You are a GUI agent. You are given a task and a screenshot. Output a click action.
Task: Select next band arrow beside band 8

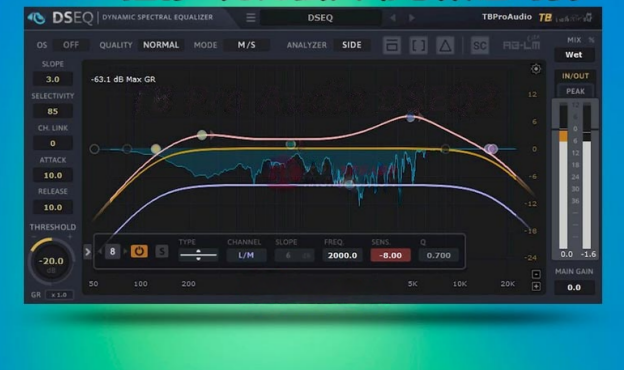coord(125,251)
